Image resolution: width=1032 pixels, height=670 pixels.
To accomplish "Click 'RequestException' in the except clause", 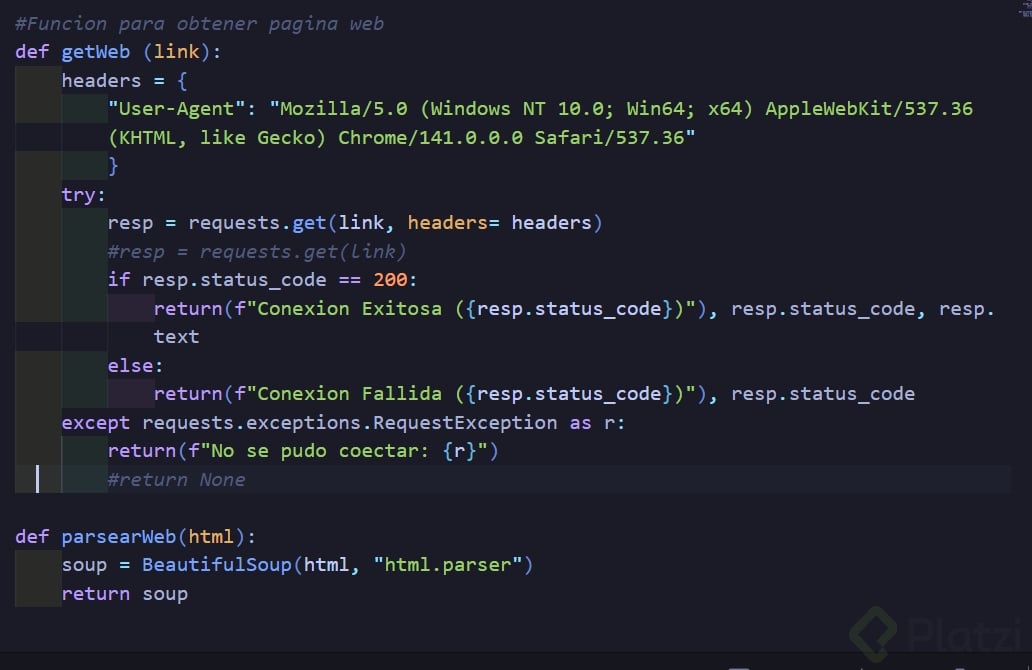I will coord(465,423).
